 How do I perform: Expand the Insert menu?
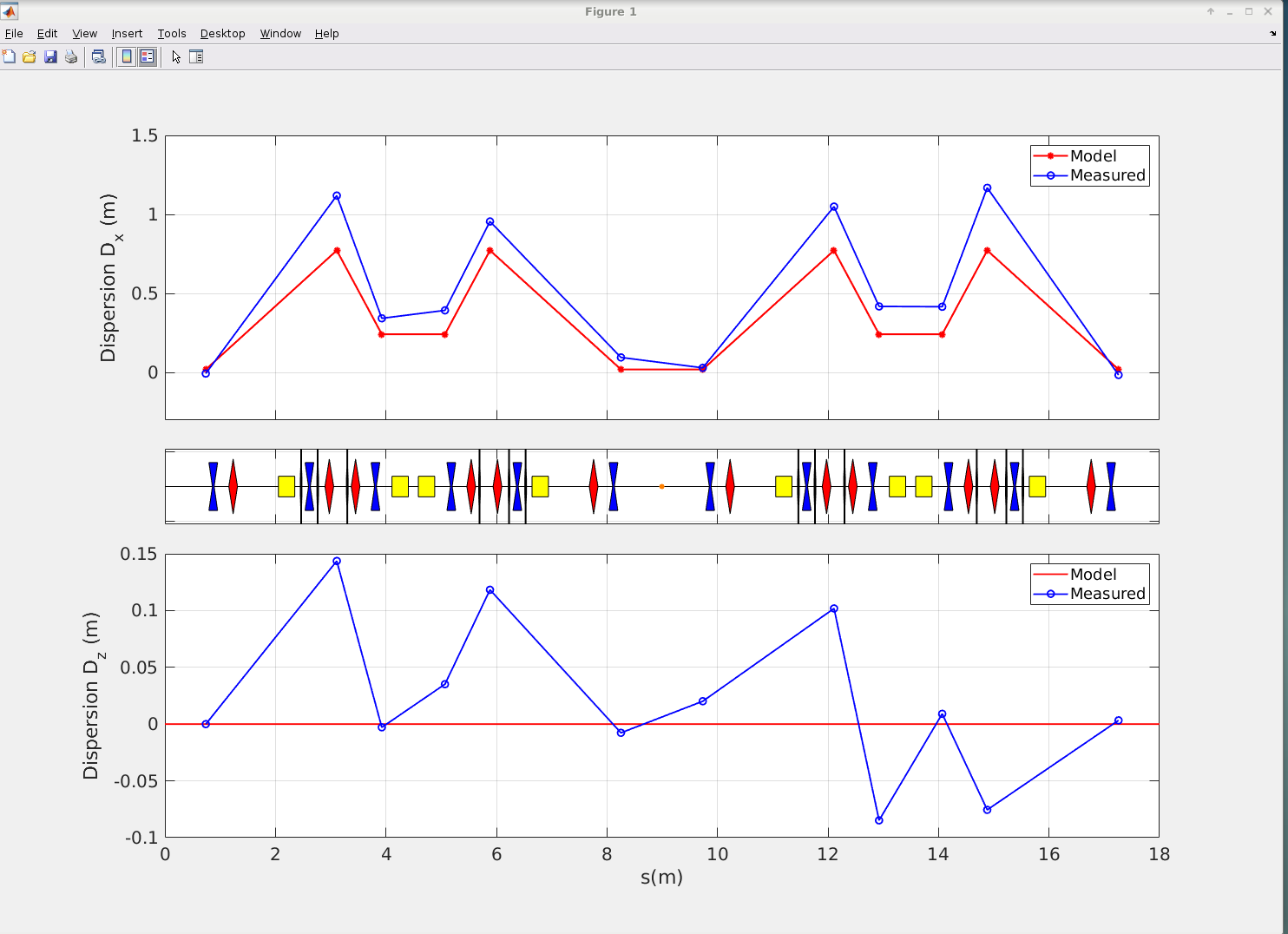(x=127, y=34)
